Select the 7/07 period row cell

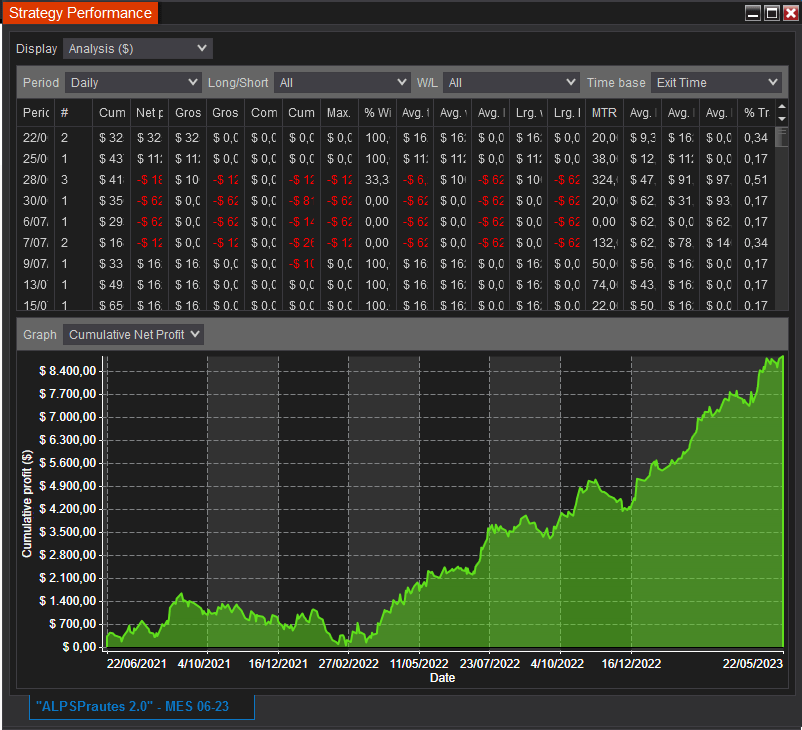coord(35,242)
